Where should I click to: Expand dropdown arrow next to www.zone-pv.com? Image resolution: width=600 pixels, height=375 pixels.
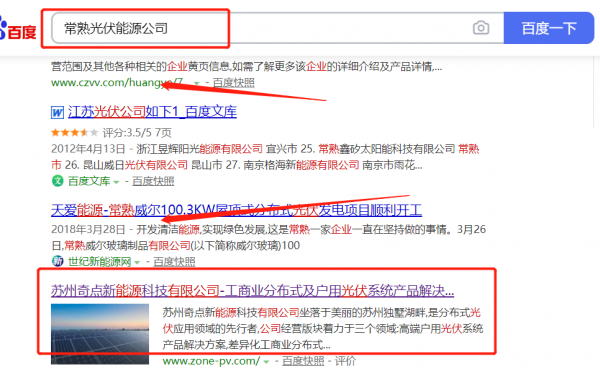266,362
